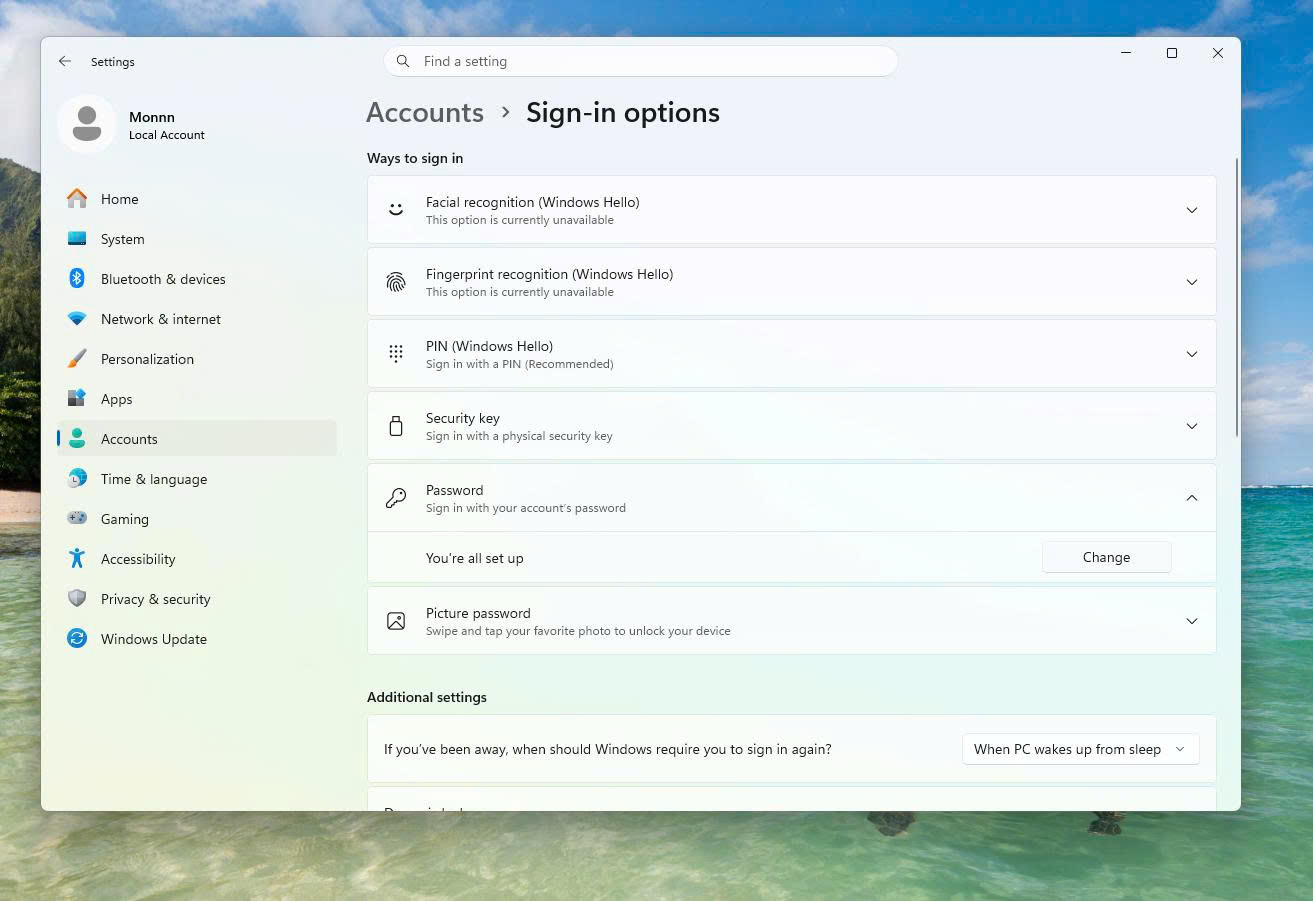The image size is (1313, 901).
Task: Open Personalization settings
Action: tap(197, 359)
